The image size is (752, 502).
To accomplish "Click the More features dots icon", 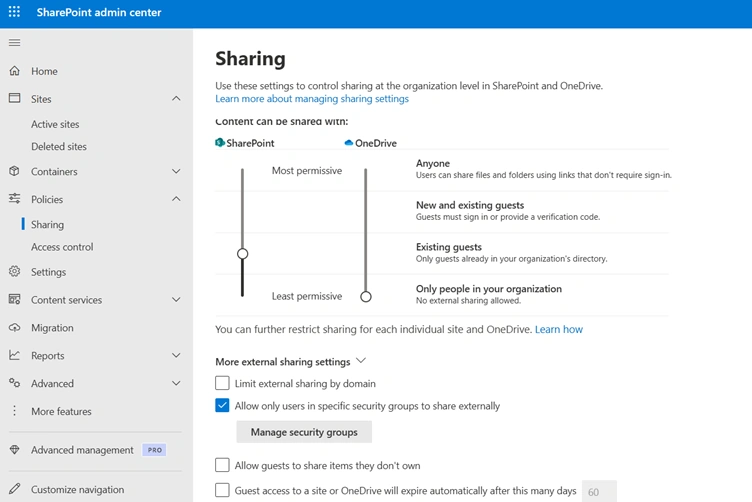I will (14, 411).
